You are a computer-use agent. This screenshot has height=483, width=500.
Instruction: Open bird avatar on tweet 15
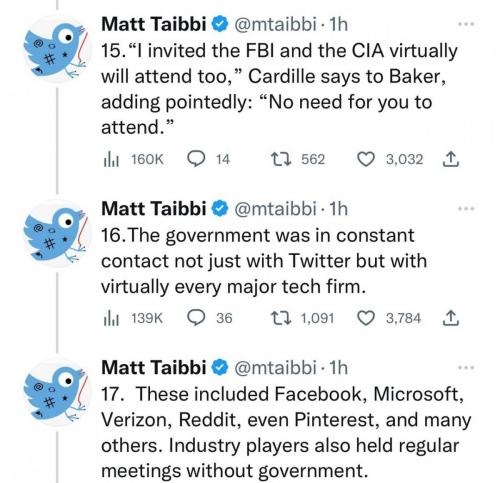[56, 50]
